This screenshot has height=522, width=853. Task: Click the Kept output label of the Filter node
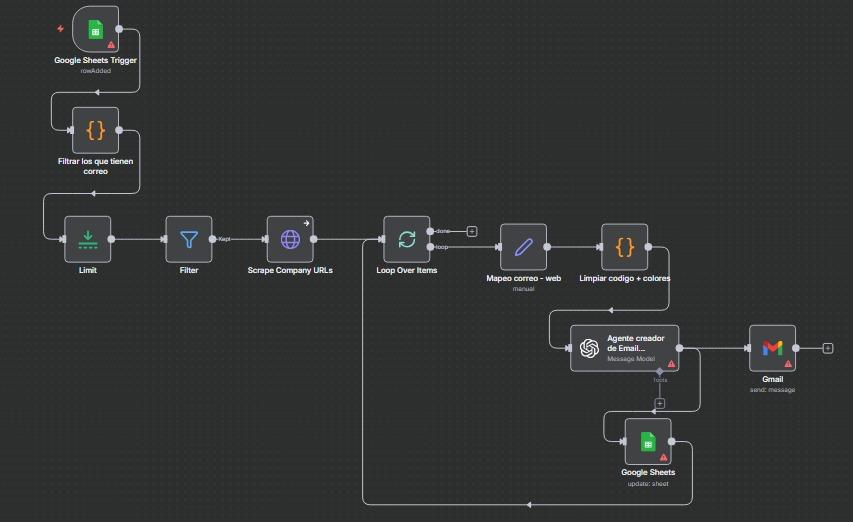225,239
